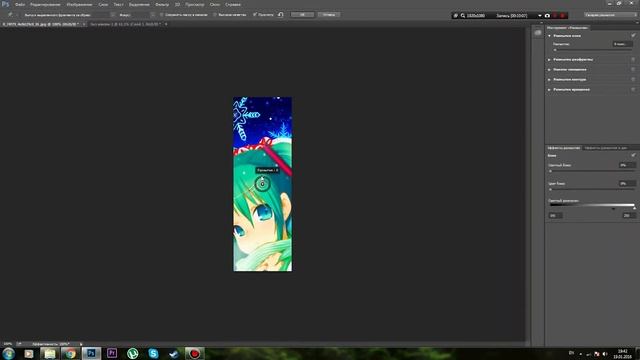Click the Light Bokeh percent field
Image resolution: width=640 pixels, height=360 pixels.
click(627, 165)
